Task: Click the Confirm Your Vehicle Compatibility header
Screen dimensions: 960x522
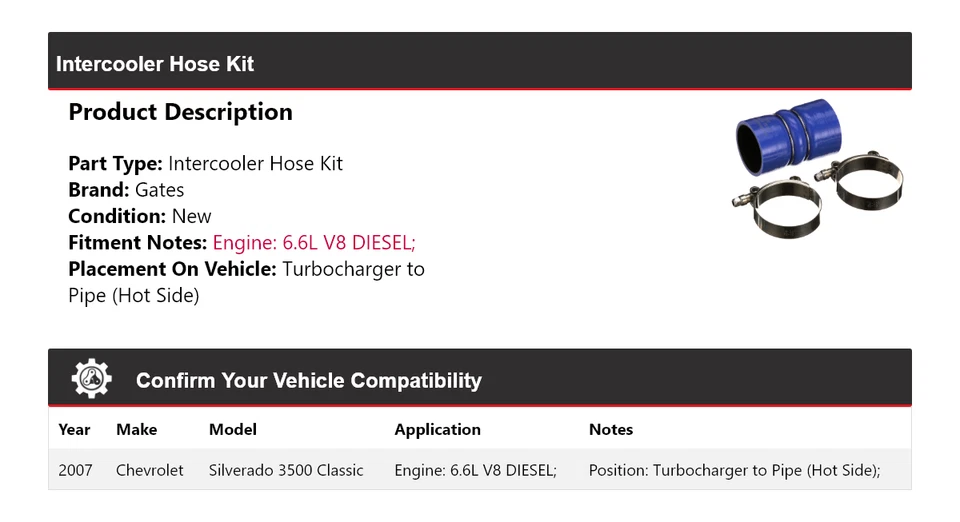Action: click(308, 381)
